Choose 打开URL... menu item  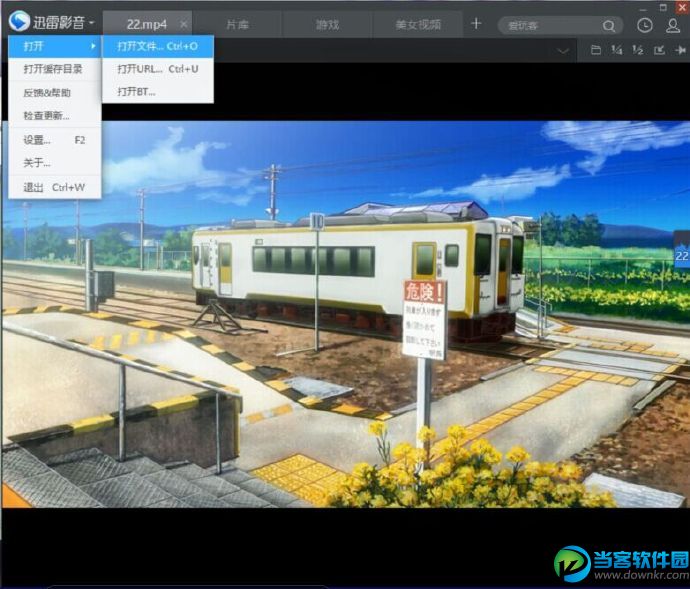[157, 69]
